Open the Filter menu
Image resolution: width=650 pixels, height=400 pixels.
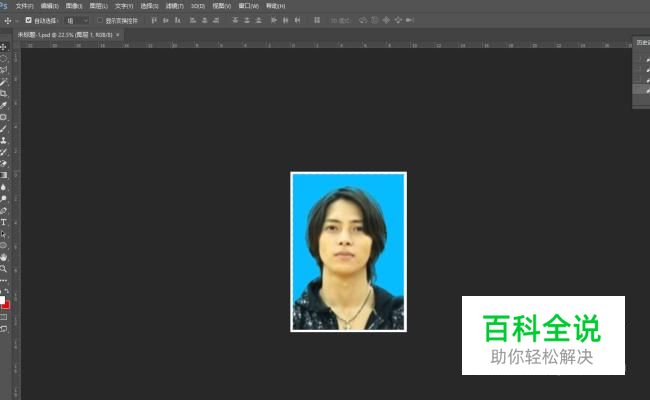tap(175, 6)
